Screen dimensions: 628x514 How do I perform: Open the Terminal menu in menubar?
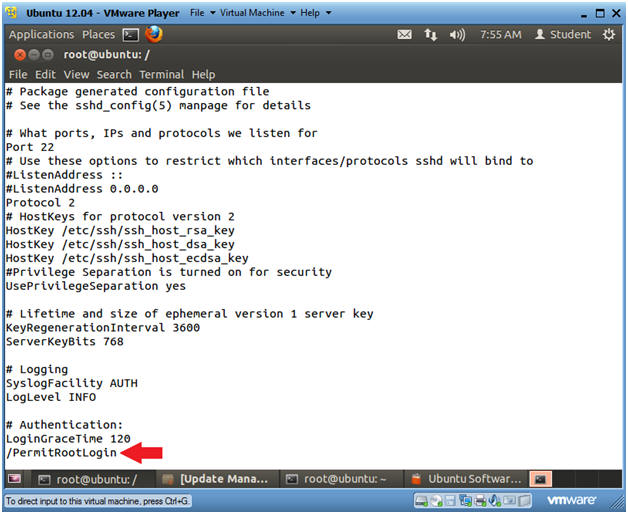pyautogui.click(x=161, y=75)
